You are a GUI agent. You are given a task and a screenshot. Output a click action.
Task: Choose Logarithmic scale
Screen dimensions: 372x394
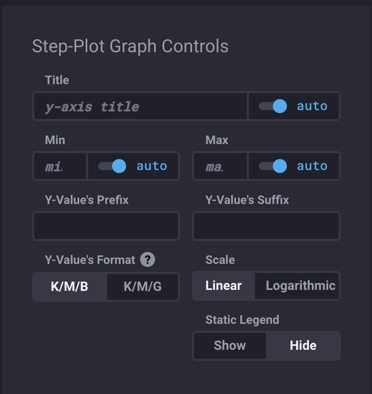297,286
